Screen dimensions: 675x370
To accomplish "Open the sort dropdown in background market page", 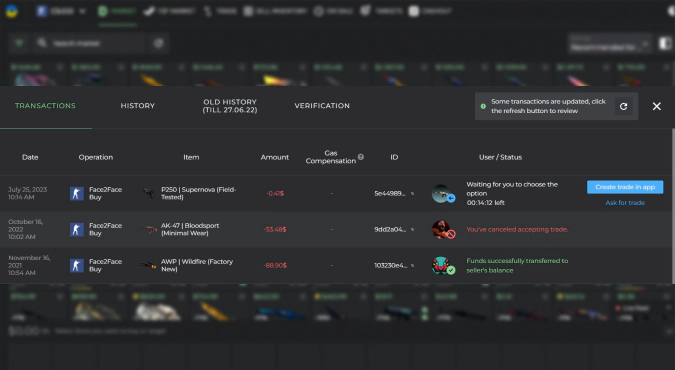I will (610, 44).
